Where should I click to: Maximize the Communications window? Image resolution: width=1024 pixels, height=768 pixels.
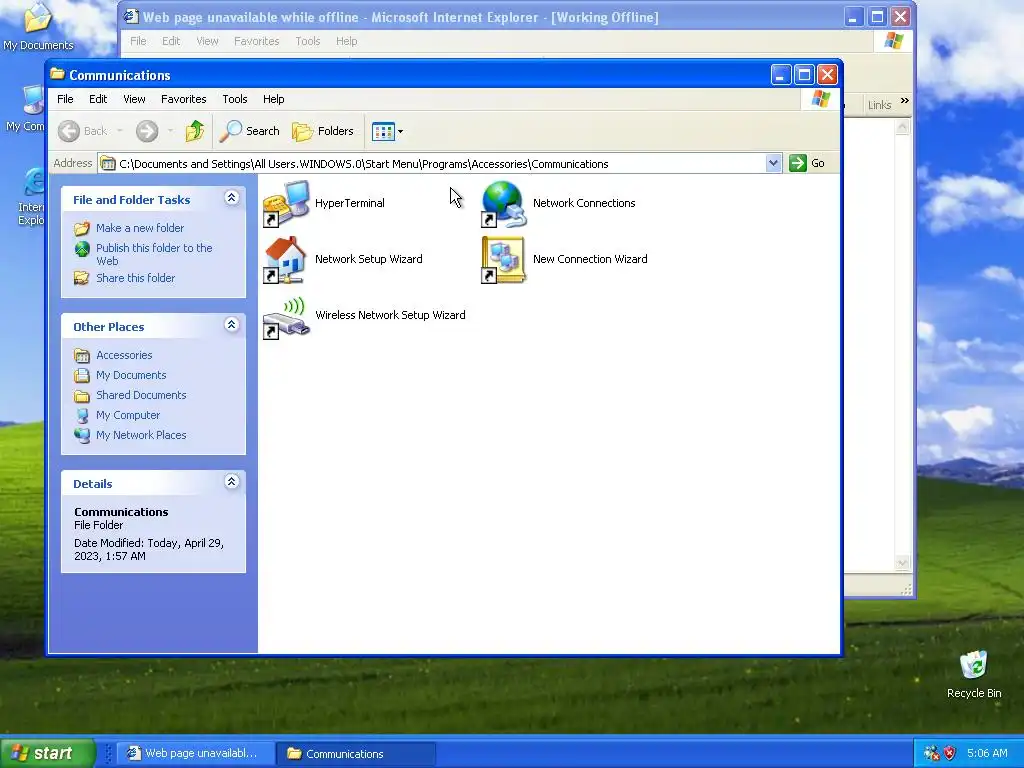click(x=804, y=75)
